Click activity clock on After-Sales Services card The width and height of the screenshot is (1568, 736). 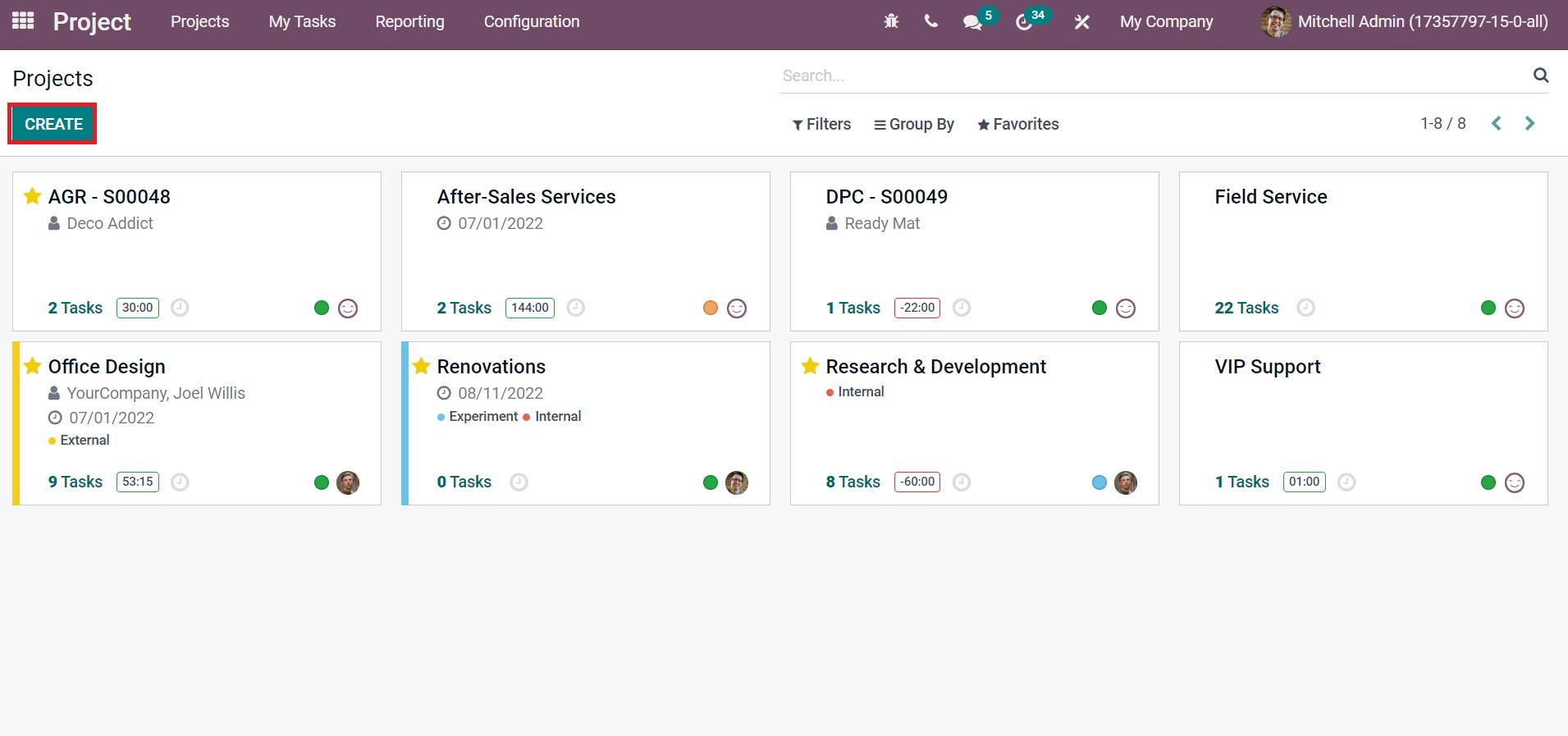pos(576,308)
